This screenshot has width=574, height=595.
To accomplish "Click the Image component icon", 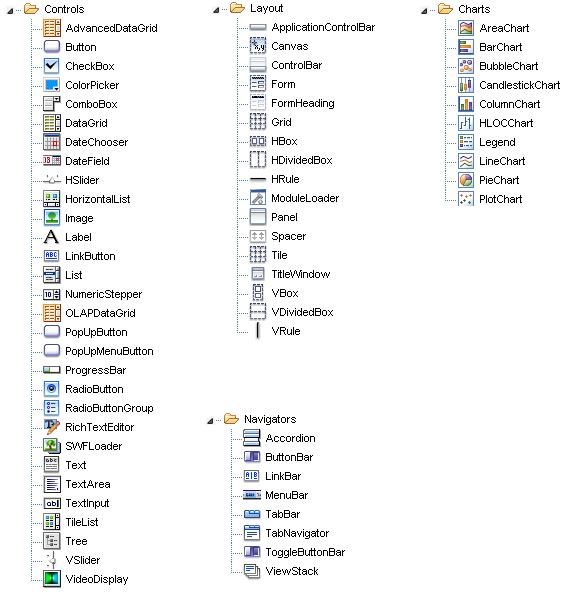I will tap(52, 218).
